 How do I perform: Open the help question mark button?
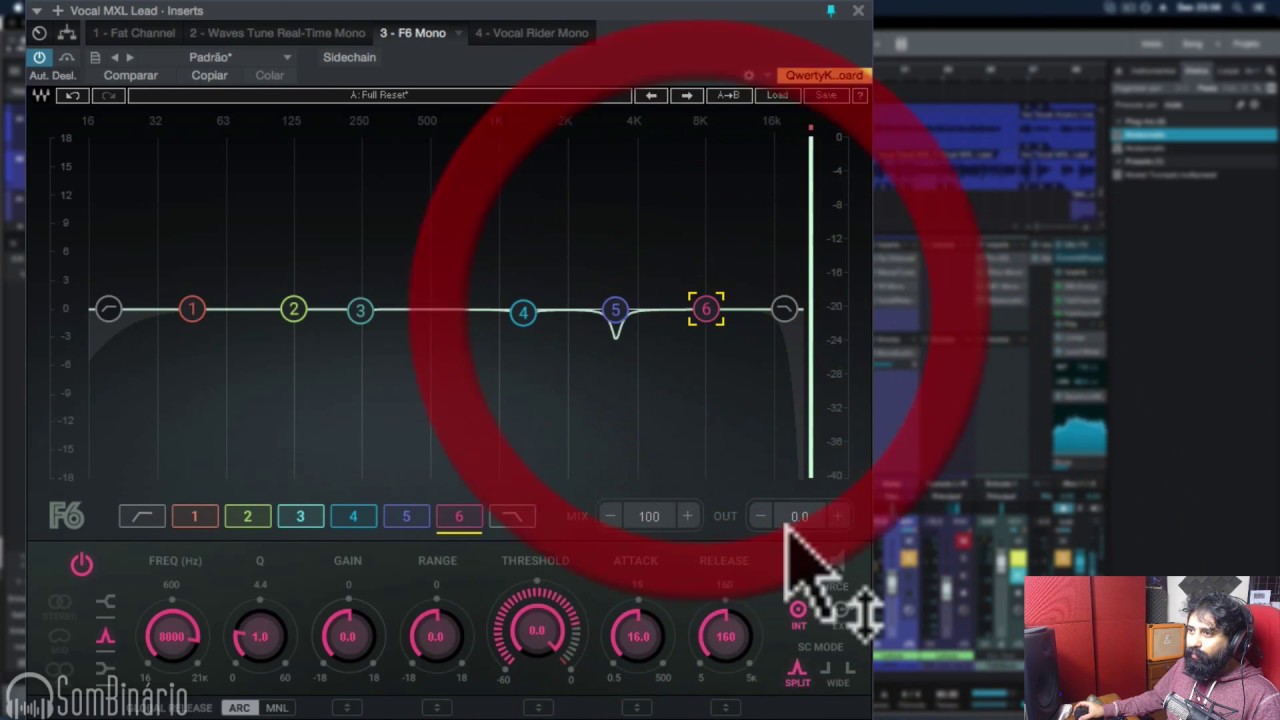[x=860, y=95]
